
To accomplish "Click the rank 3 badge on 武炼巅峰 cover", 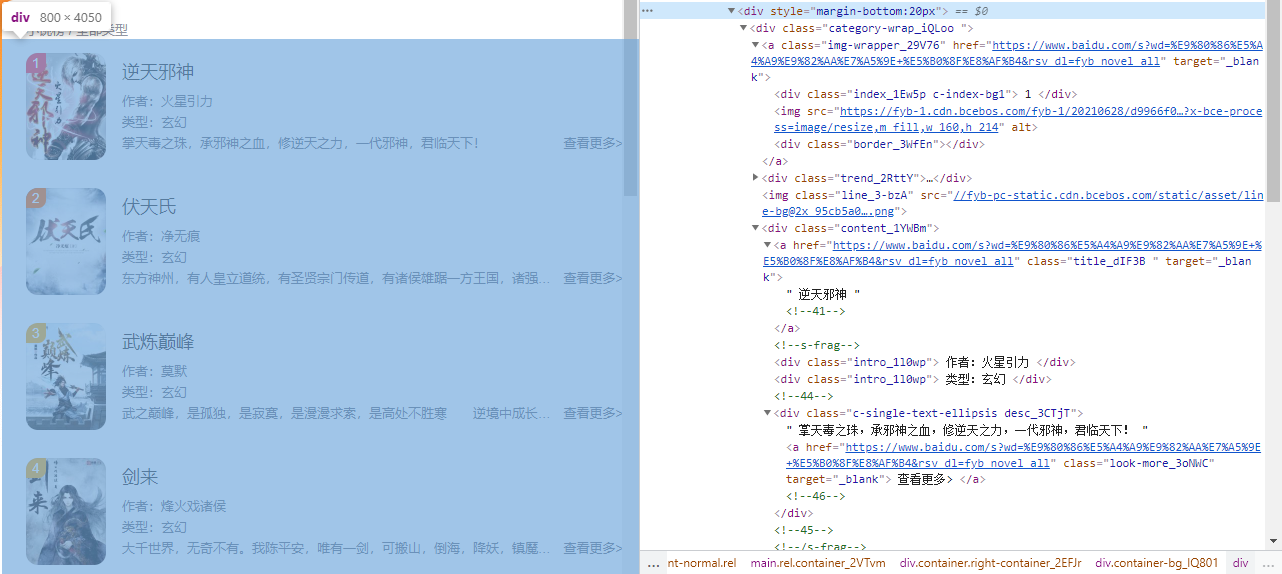I will [x=36, y=333].
